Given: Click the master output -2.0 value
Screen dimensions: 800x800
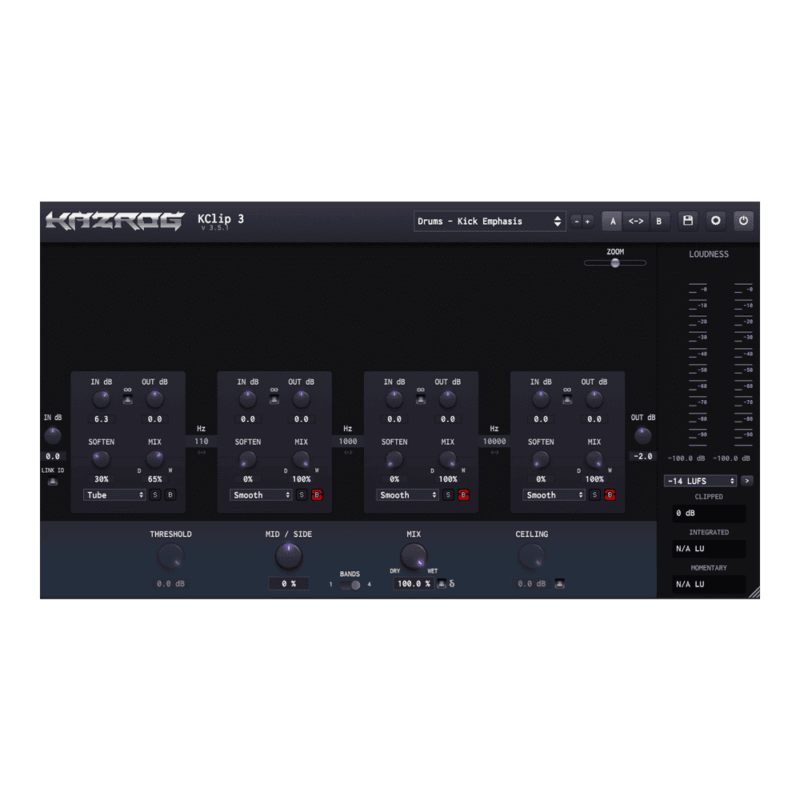Looking at the screenshot, I should (643, 456).
